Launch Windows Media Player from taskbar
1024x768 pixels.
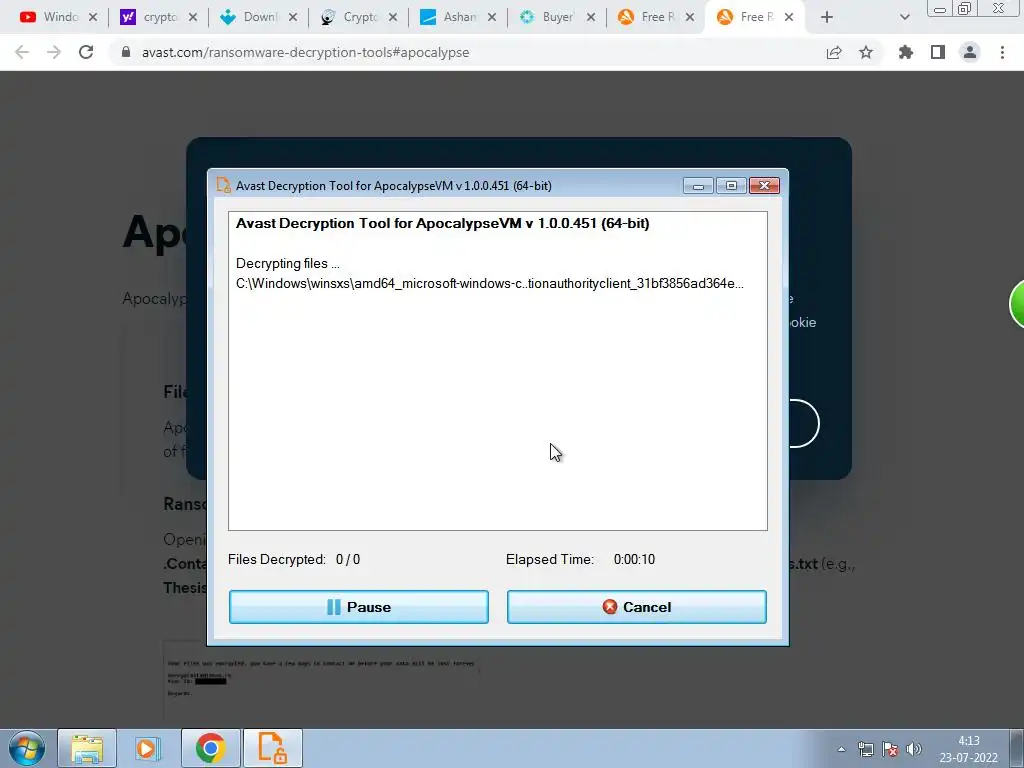[x=148, y=748]
